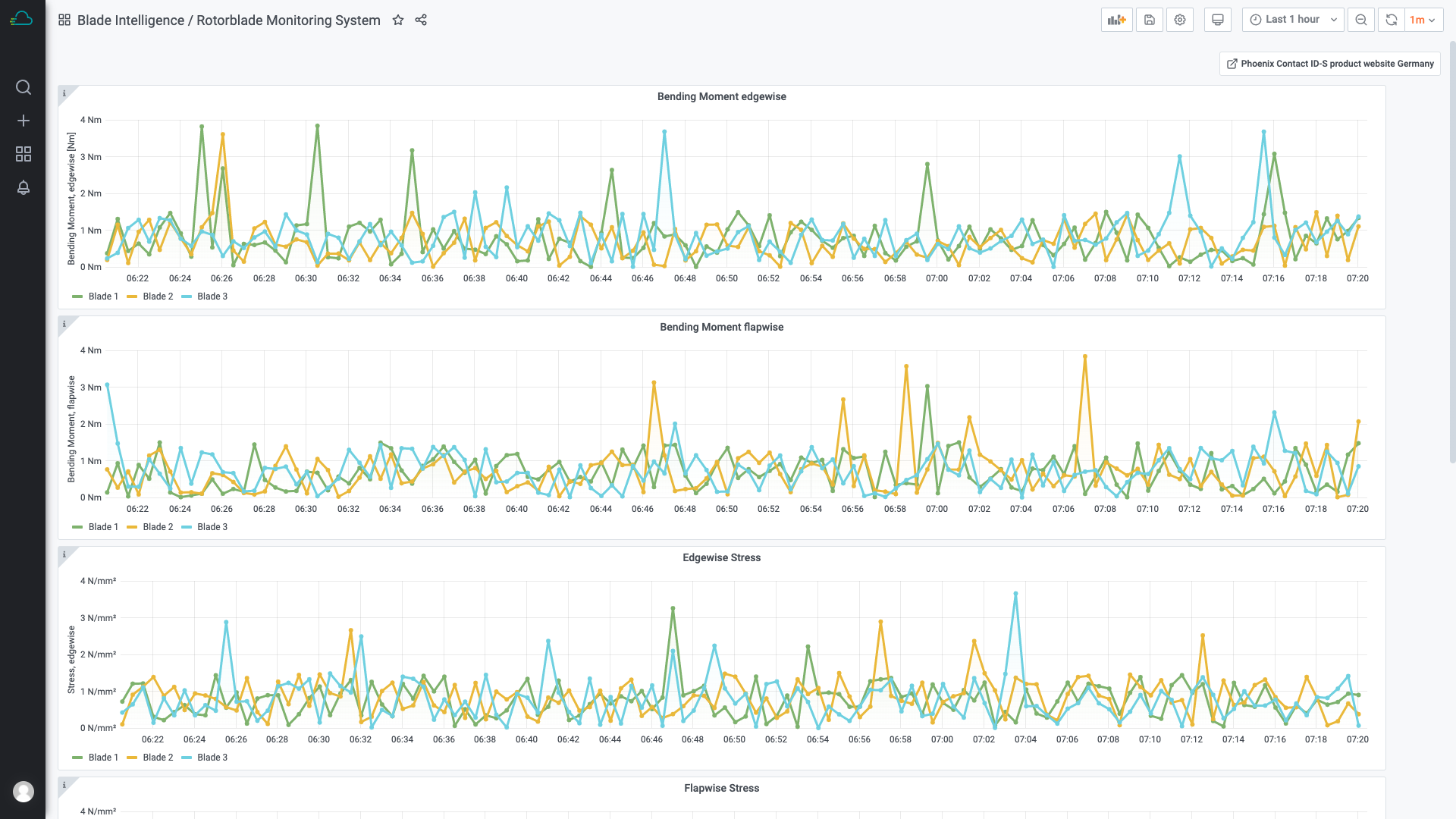Viewport: 1456px width, 819px height.
Task: Mark the dashboard as favorite with the star
Action: coord(398,20)
